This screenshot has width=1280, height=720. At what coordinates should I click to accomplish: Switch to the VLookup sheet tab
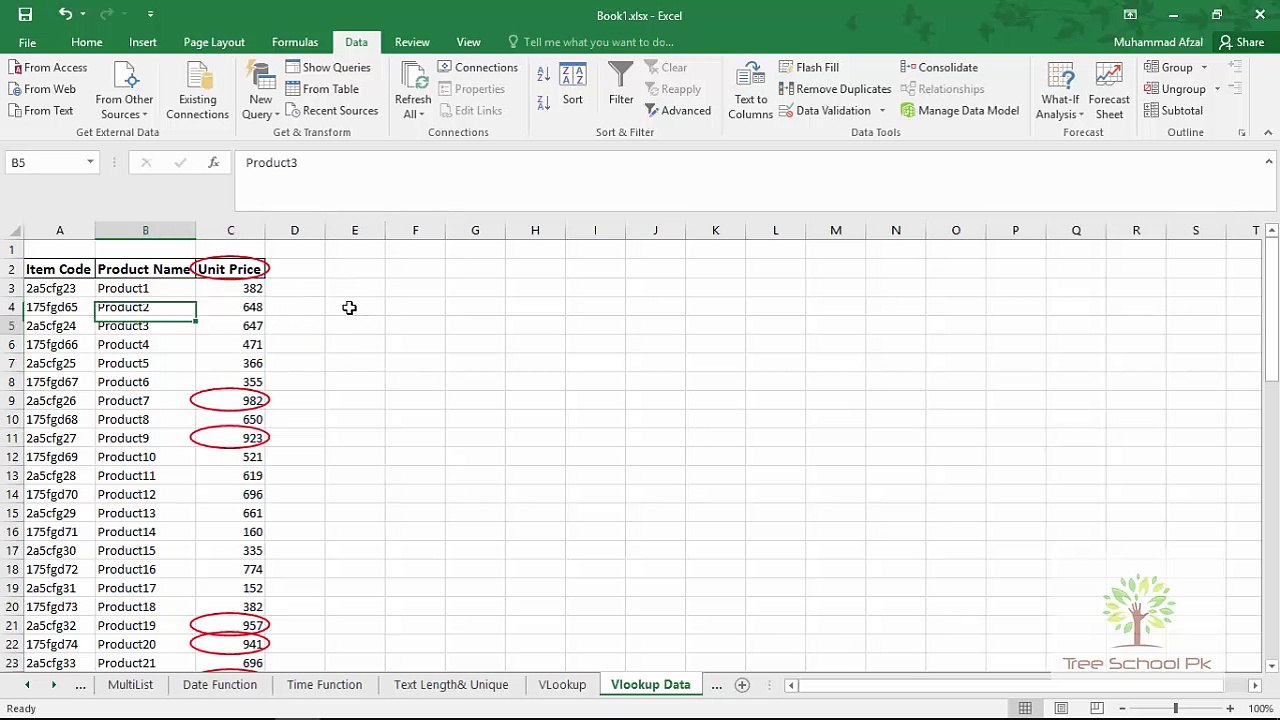562,685
